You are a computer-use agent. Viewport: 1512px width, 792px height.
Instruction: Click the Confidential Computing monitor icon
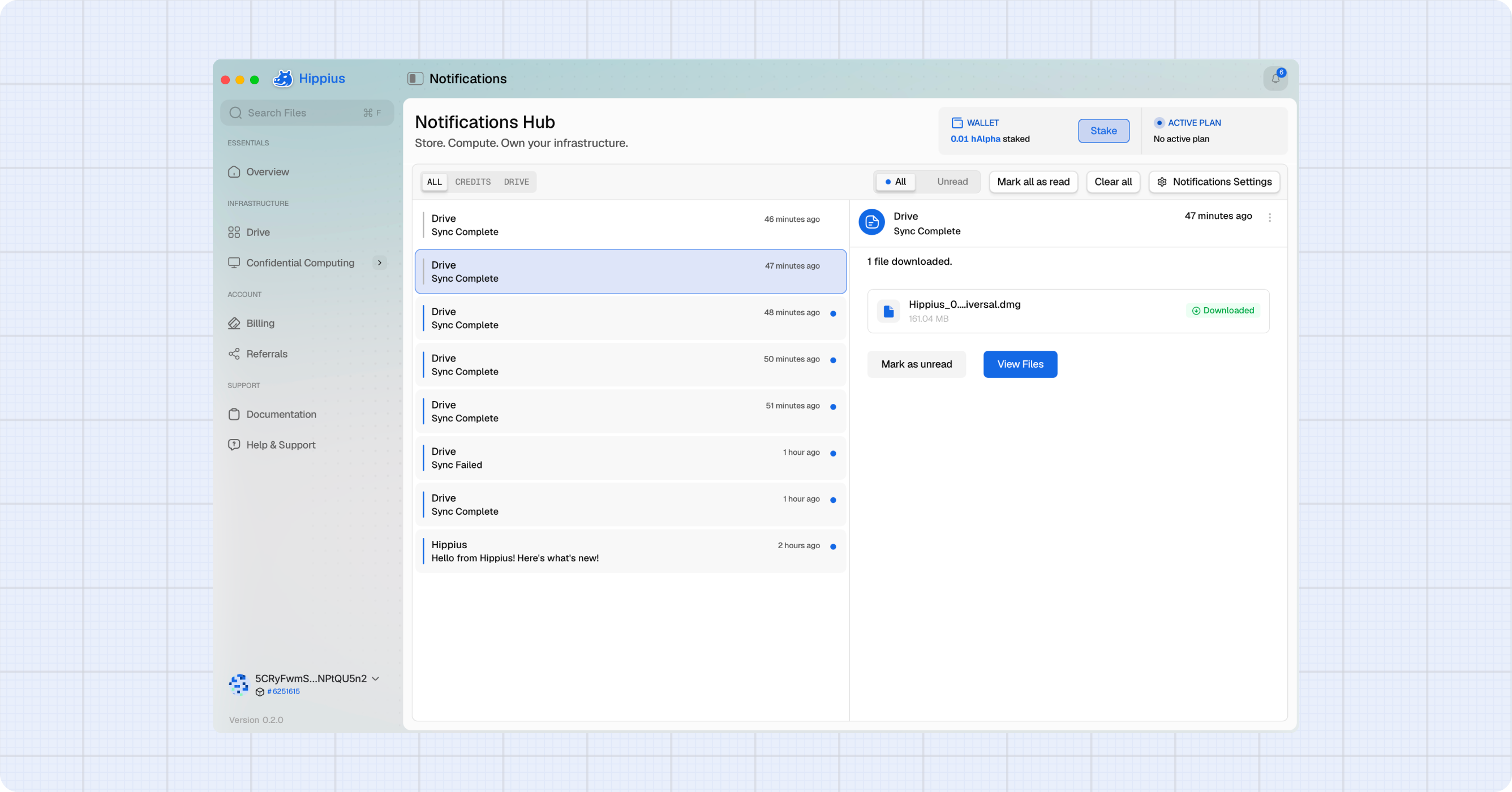point(234,263)
